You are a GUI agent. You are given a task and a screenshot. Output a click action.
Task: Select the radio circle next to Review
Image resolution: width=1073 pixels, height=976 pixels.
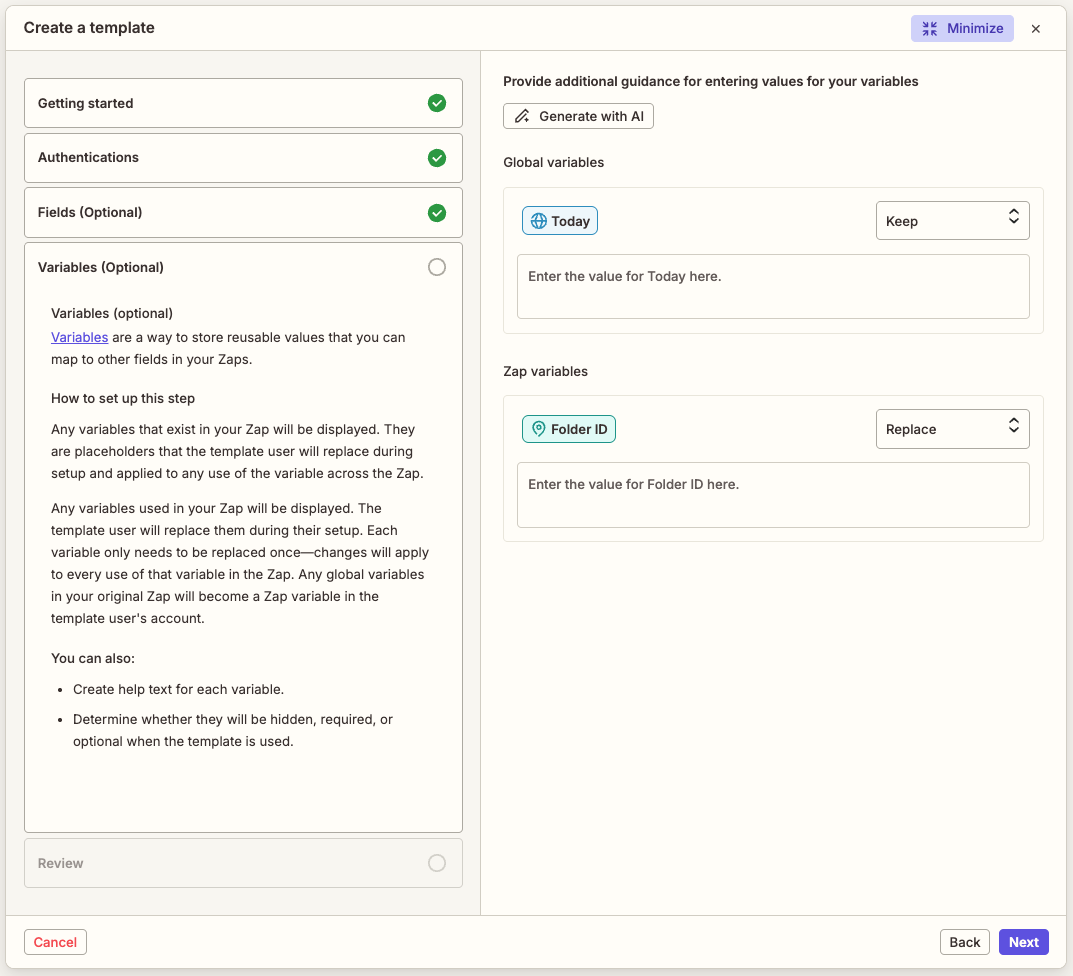[437, 863]
